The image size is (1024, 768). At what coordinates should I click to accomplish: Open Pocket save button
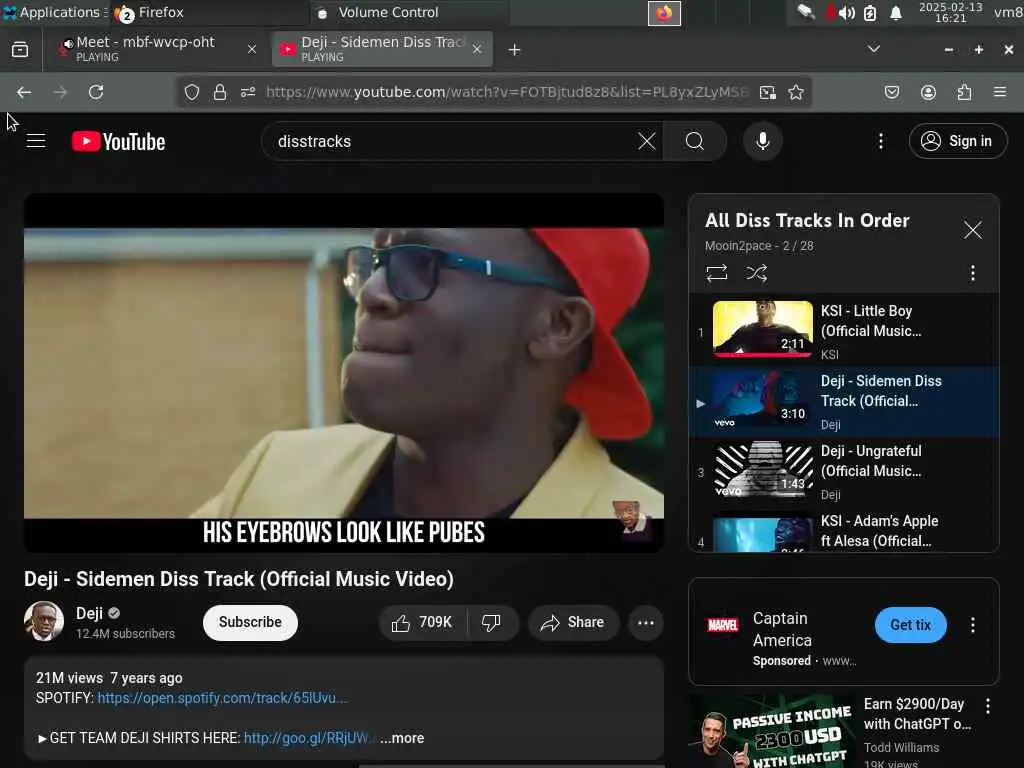[x=891, y=92]
